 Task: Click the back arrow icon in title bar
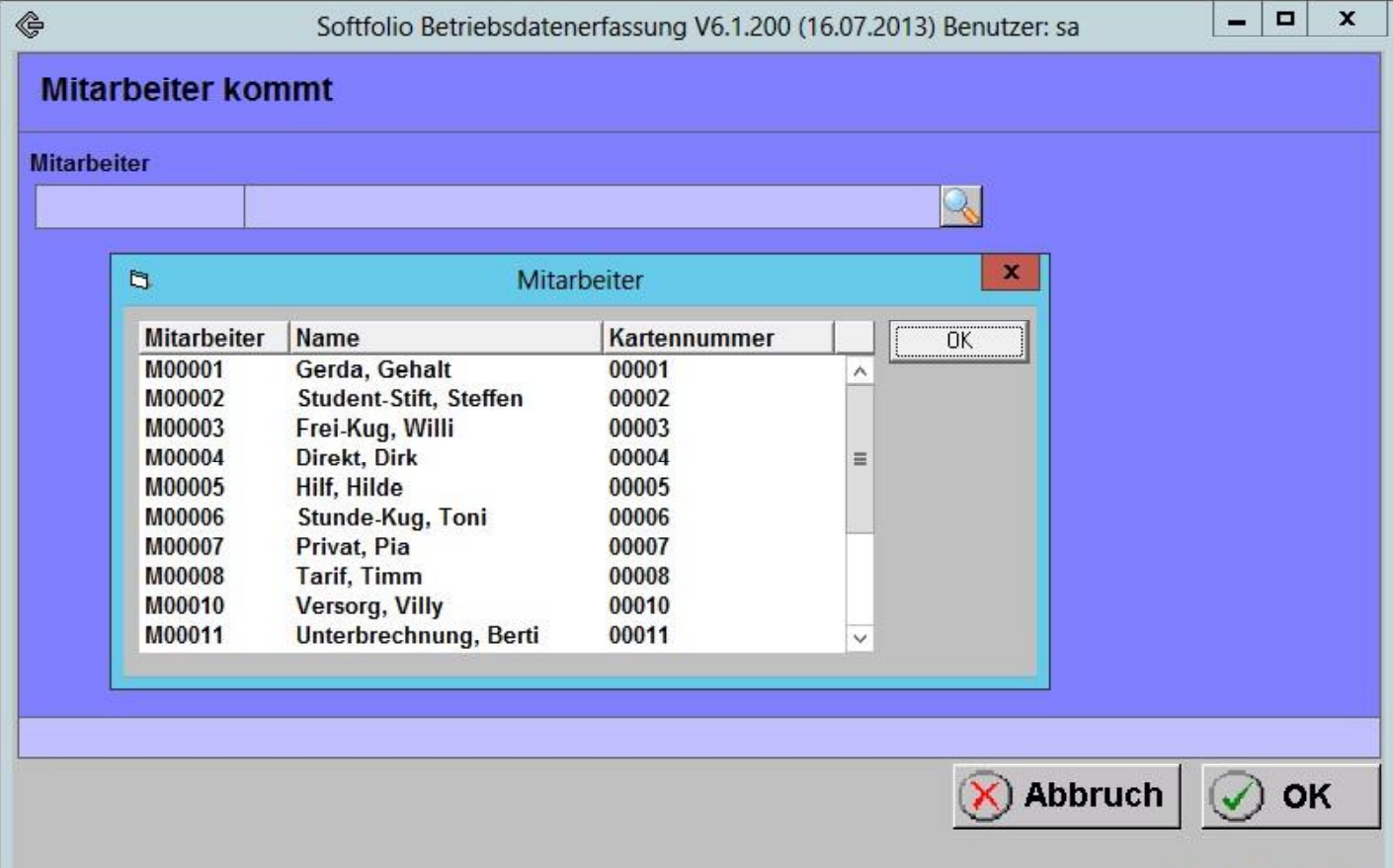click(30, 25)
